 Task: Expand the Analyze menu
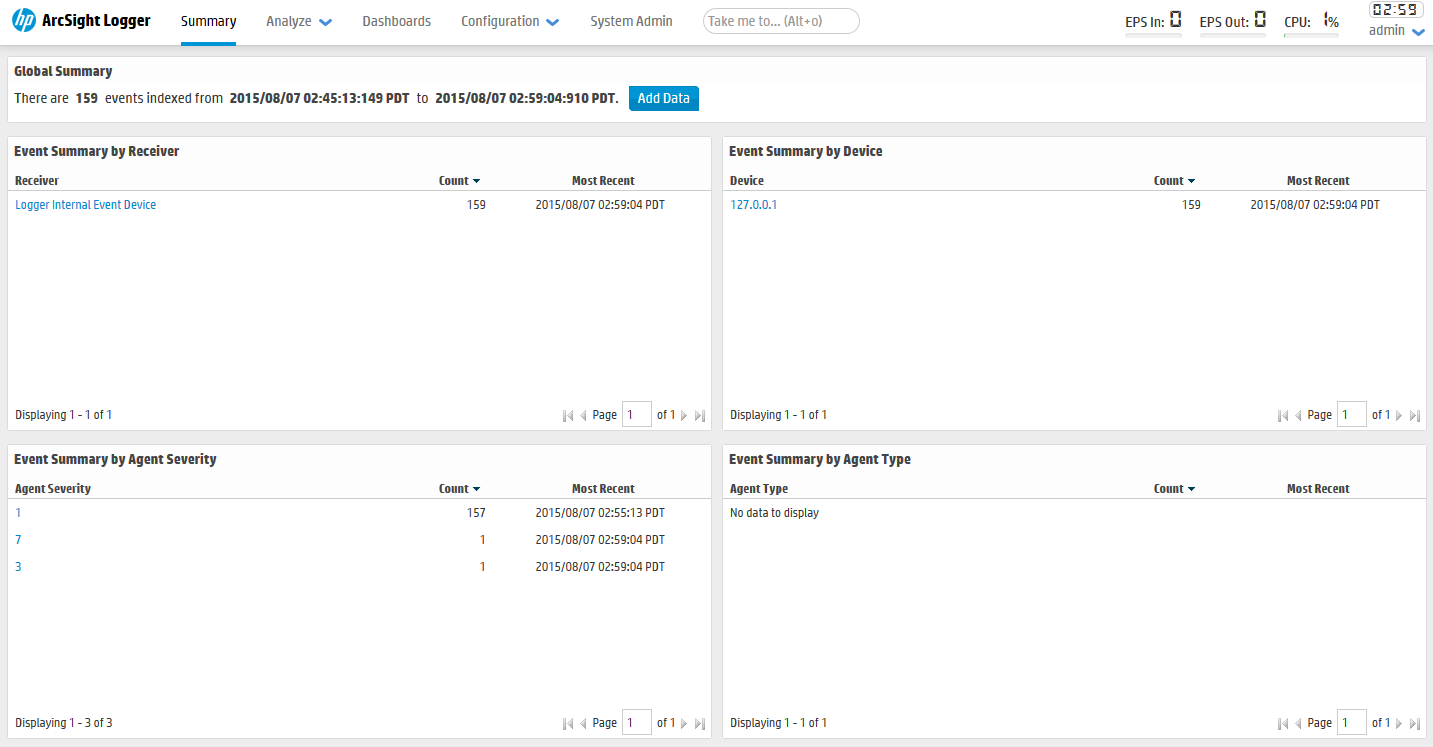click(299, 21)
